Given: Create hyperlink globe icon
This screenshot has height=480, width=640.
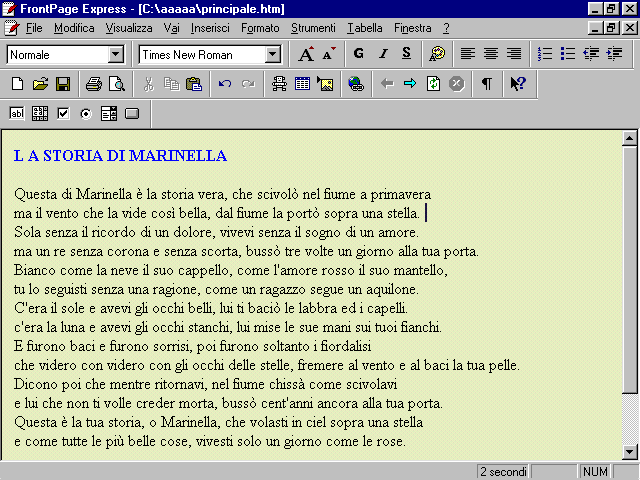Looking at the screenshot, I should coord(356,84).
